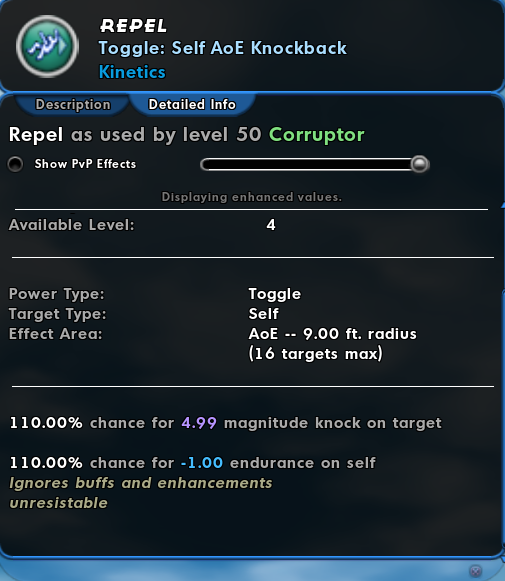This screenshot has width=505, height=581.
Task: Click the Toggle: Self AoE Knockback subtitle
Action: [x=223, y=48]
